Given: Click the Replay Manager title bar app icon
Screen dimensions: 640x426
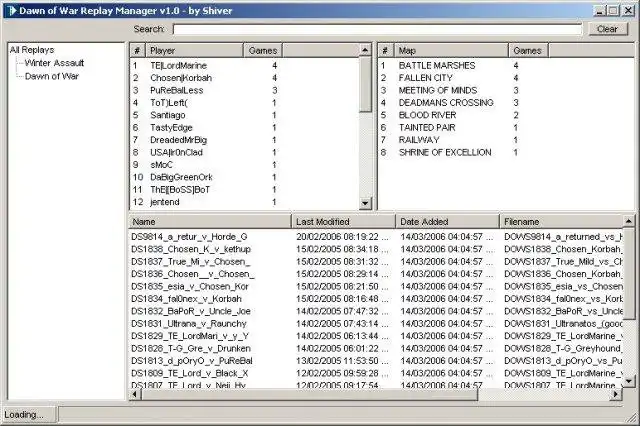Looking at the screenshot, I should tap(11, 10).
